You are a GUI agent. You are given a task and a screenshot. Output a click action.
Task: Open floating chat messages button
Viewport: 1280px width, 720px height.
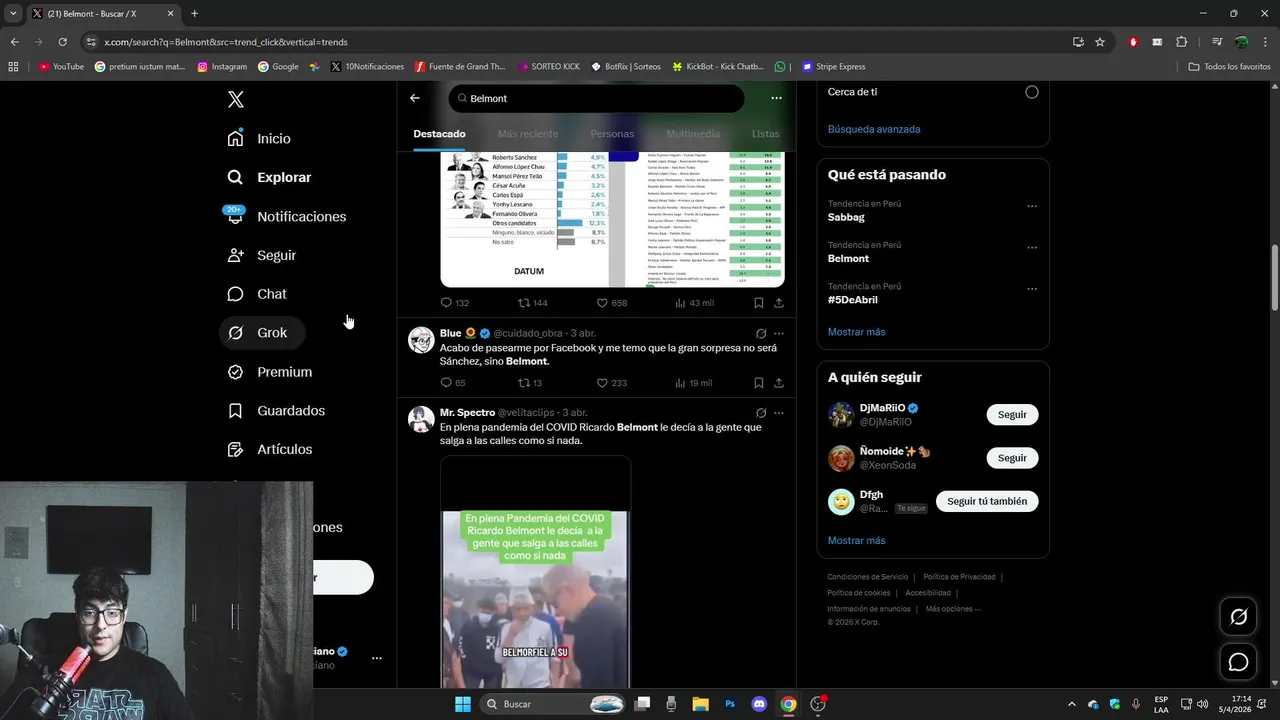(1238, 662)
